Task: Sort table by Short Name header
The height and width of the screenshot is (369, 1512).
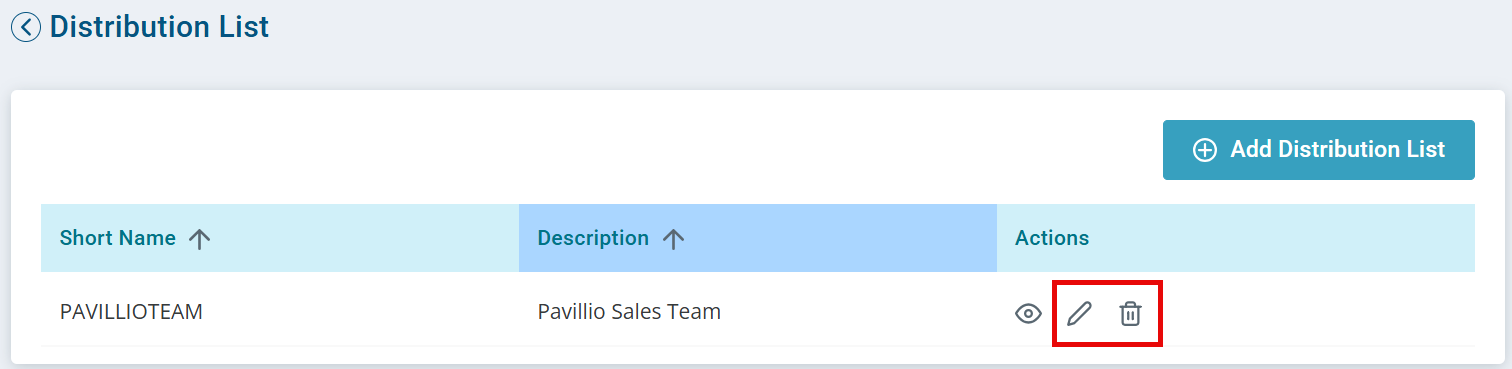Action: [280, 238]
